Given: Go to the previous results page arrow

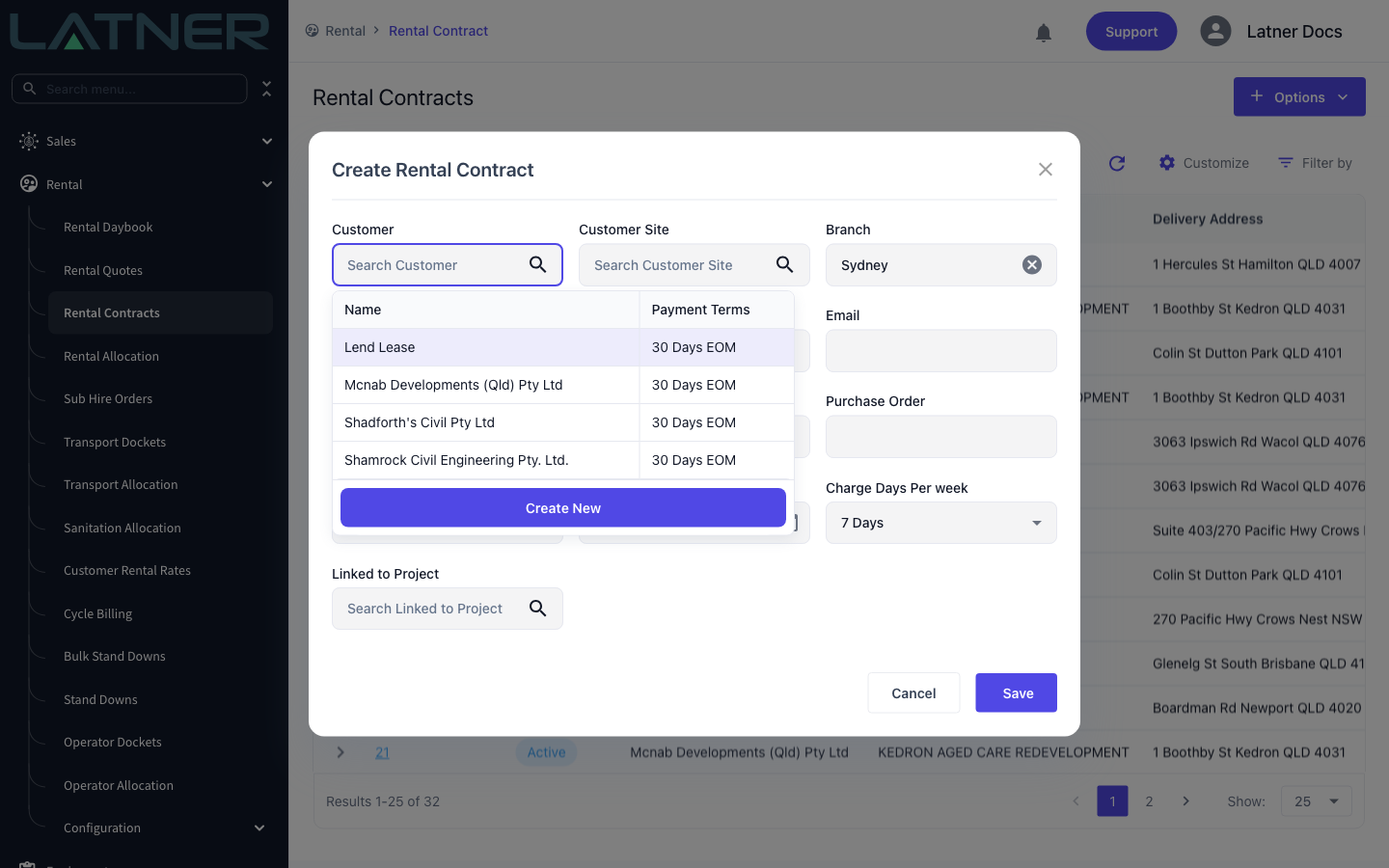Looking at the screenshot, I should pos(1076,801).
